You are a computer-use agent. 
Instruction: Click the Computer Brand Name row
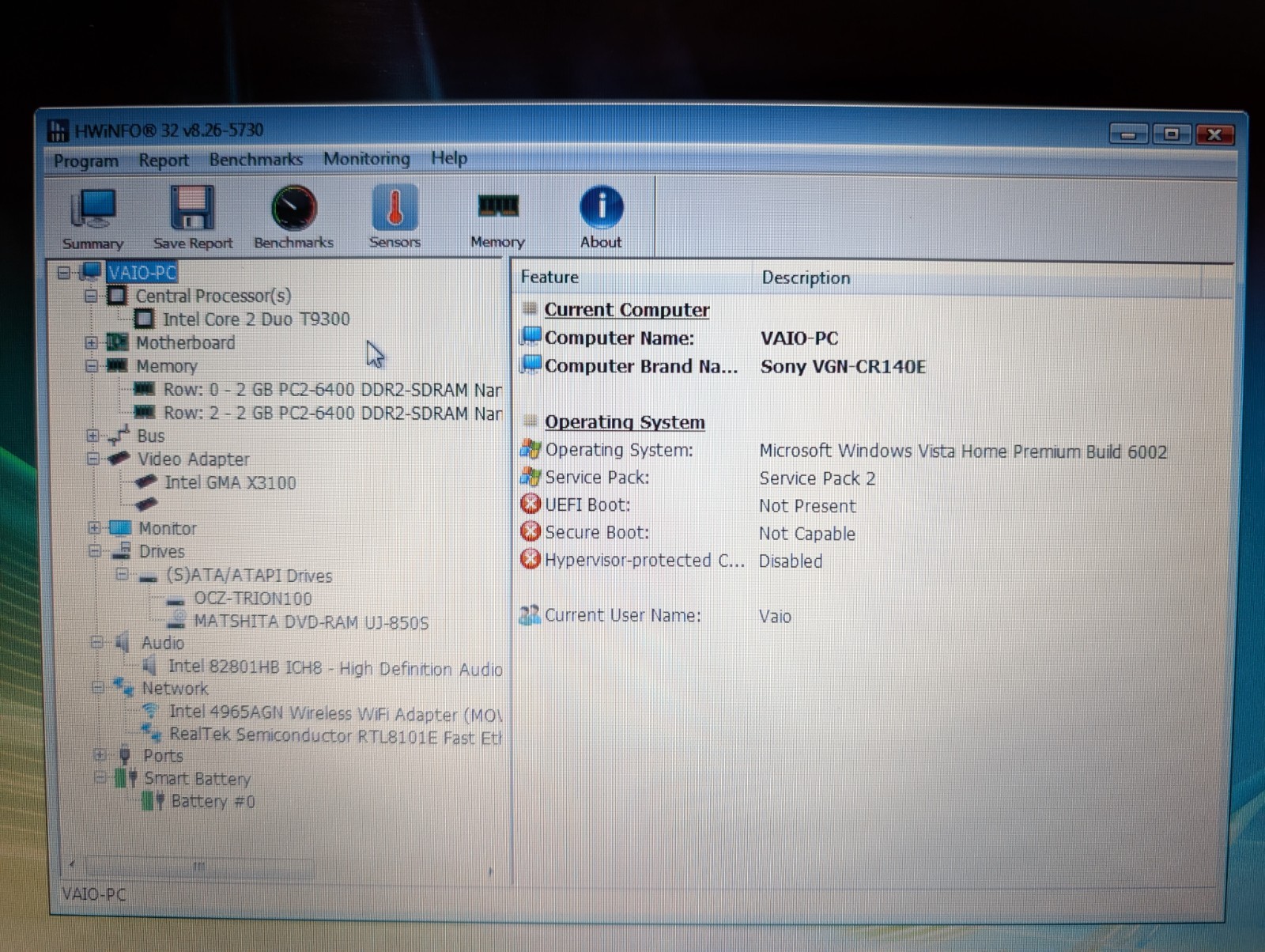[723, 366]
